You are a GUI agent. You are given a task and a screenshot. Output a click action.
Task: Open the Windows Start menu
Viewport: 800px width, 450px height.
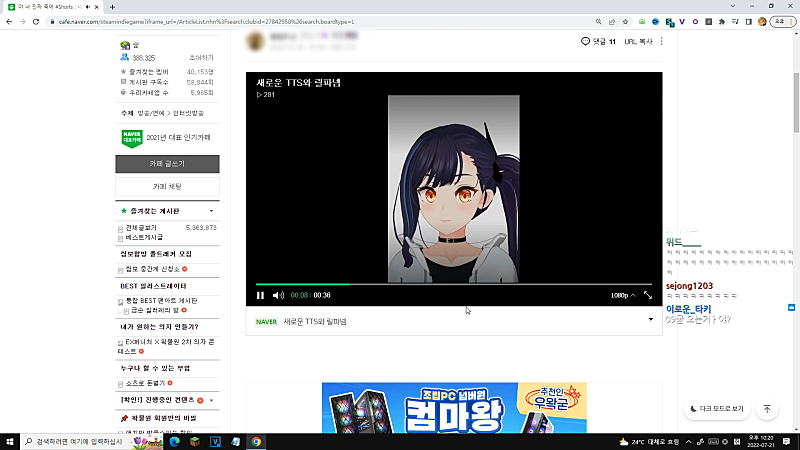coord(10,441)
